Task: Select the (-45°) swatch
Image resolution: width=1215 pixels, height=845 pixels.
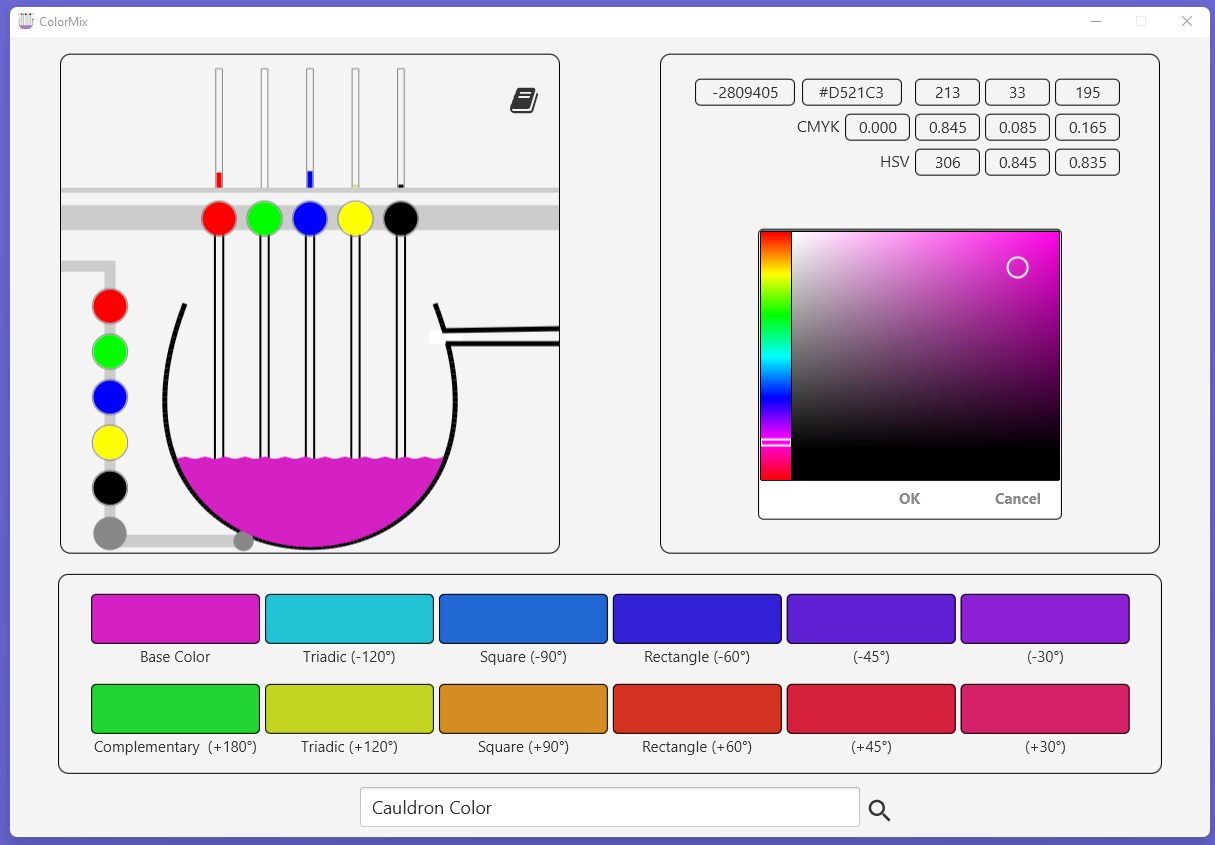Action: [871, 619]
